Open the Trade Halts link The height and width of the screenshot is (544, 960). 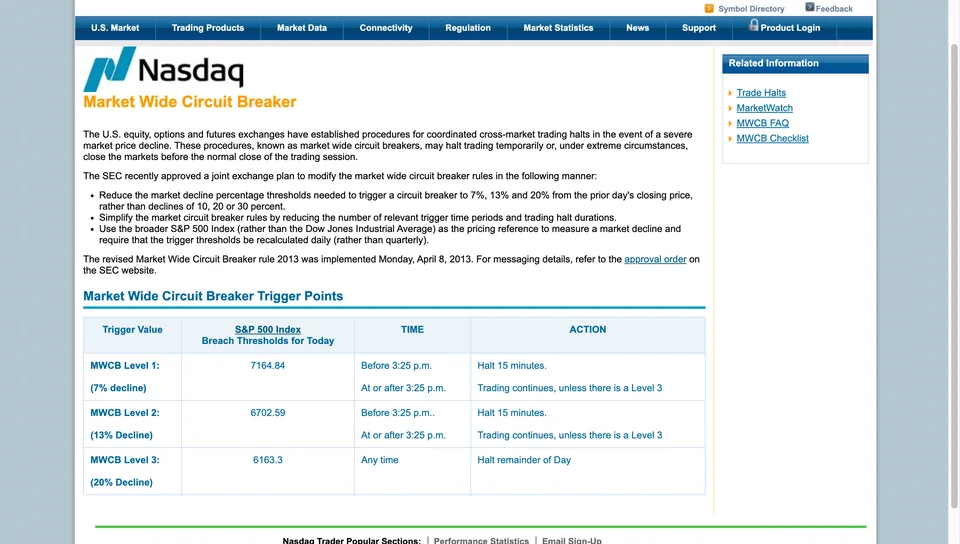pos(761,93)
